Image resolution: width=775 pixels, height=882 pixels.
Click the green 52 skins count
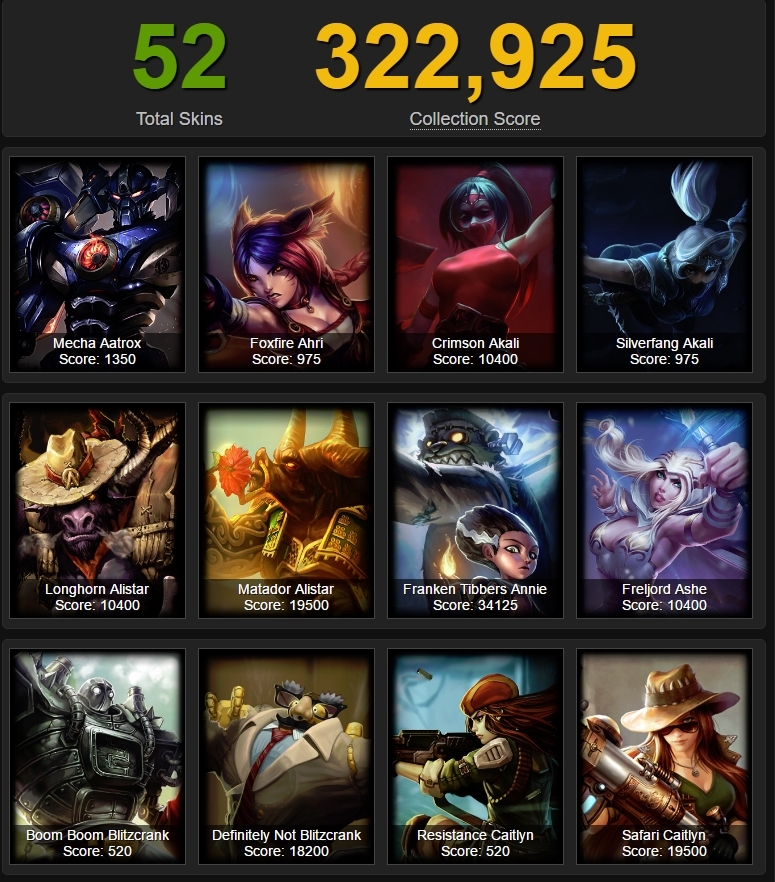[x=179, y=57]
